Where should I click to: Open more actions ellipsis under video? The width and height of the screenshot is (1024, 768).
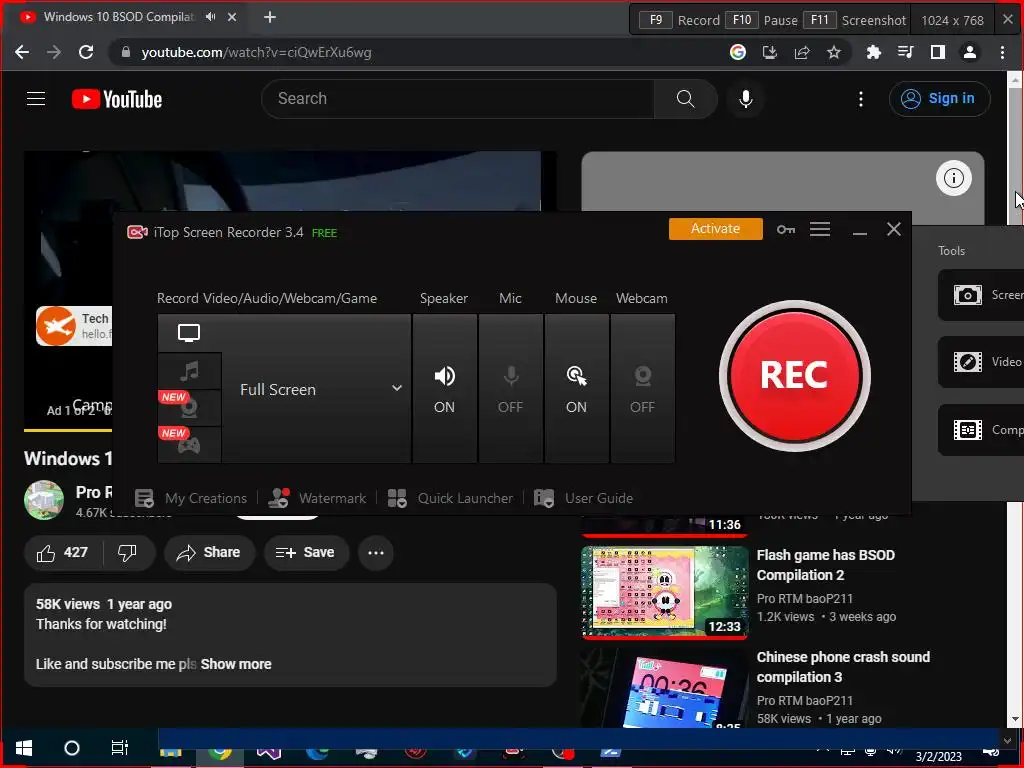click(376, 552)
